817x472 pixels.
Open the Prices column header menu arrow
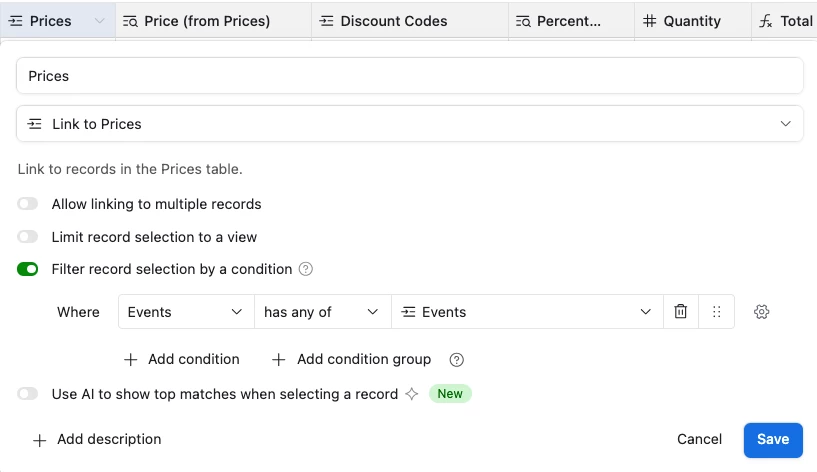tap(98, 21)
